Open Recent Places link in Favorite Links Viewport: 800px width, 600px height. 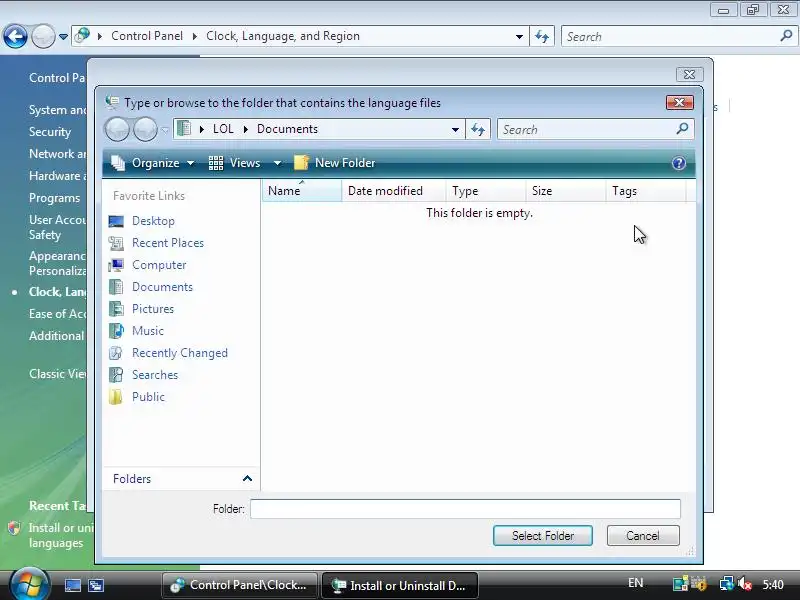click(168, 243)
